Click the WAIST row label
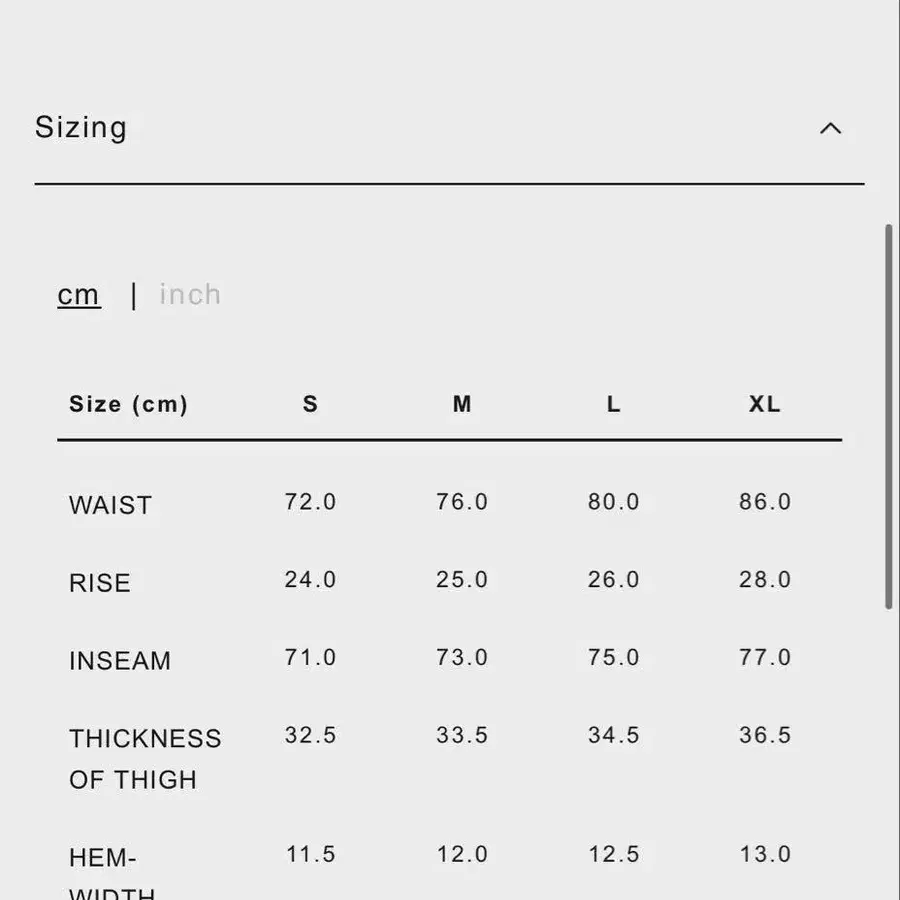900x900 pixels. point(110,505)
